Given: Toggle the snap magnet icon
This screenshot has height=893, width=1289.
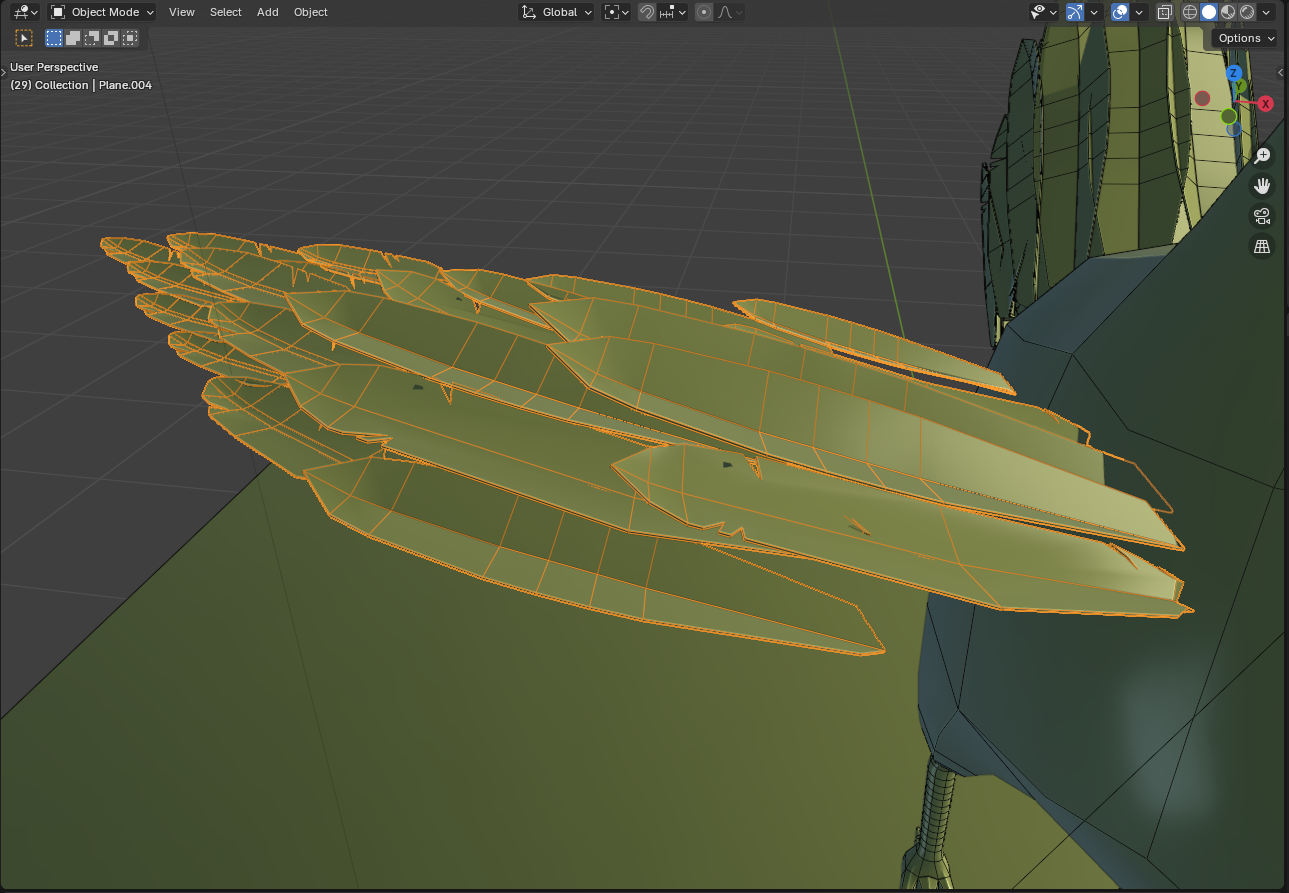Looking at the screenshot, I should 647,12.
